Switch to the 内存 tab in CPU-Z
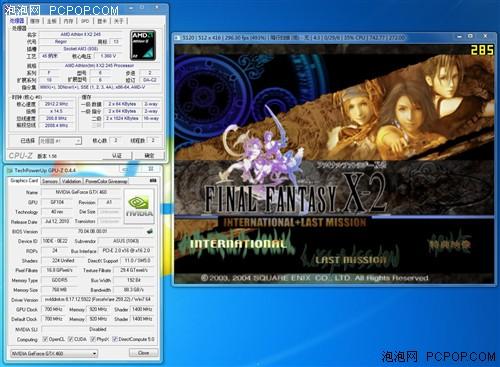The height and width of the screenshot is (367, 500). pyautogui.click(x=68, y=21)
